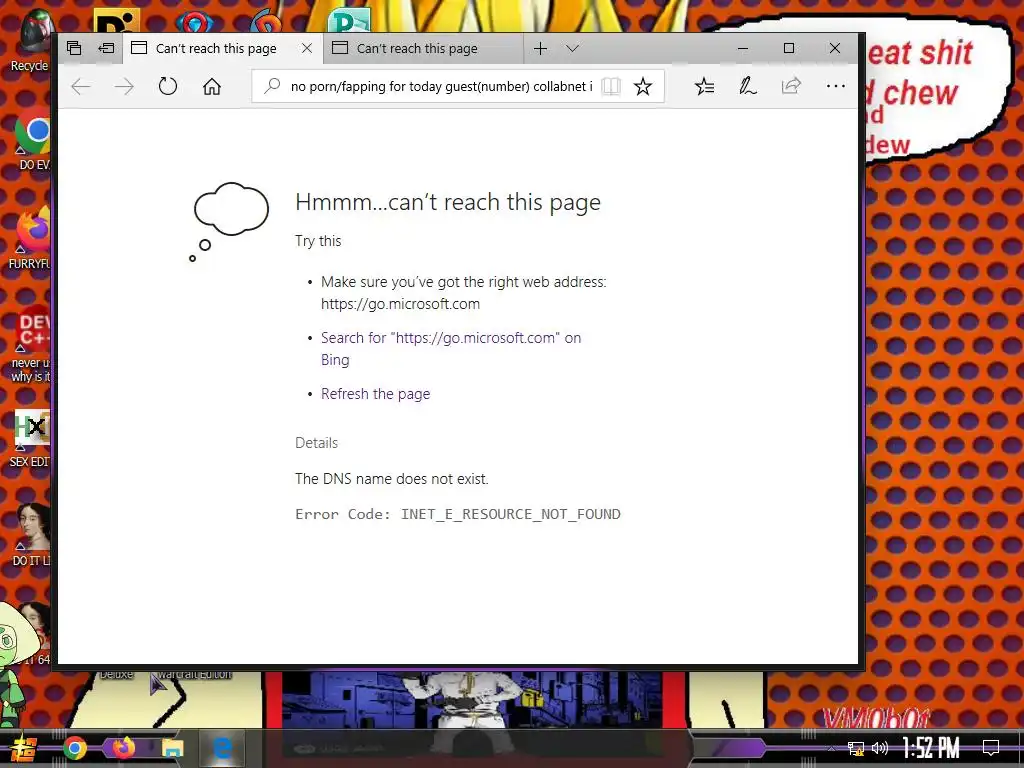Click the Error Code INET_E_RESOURCE_NOT_FOUND text
The height and width of the screenshot is (768, 1024).
(x=458, y=514)
